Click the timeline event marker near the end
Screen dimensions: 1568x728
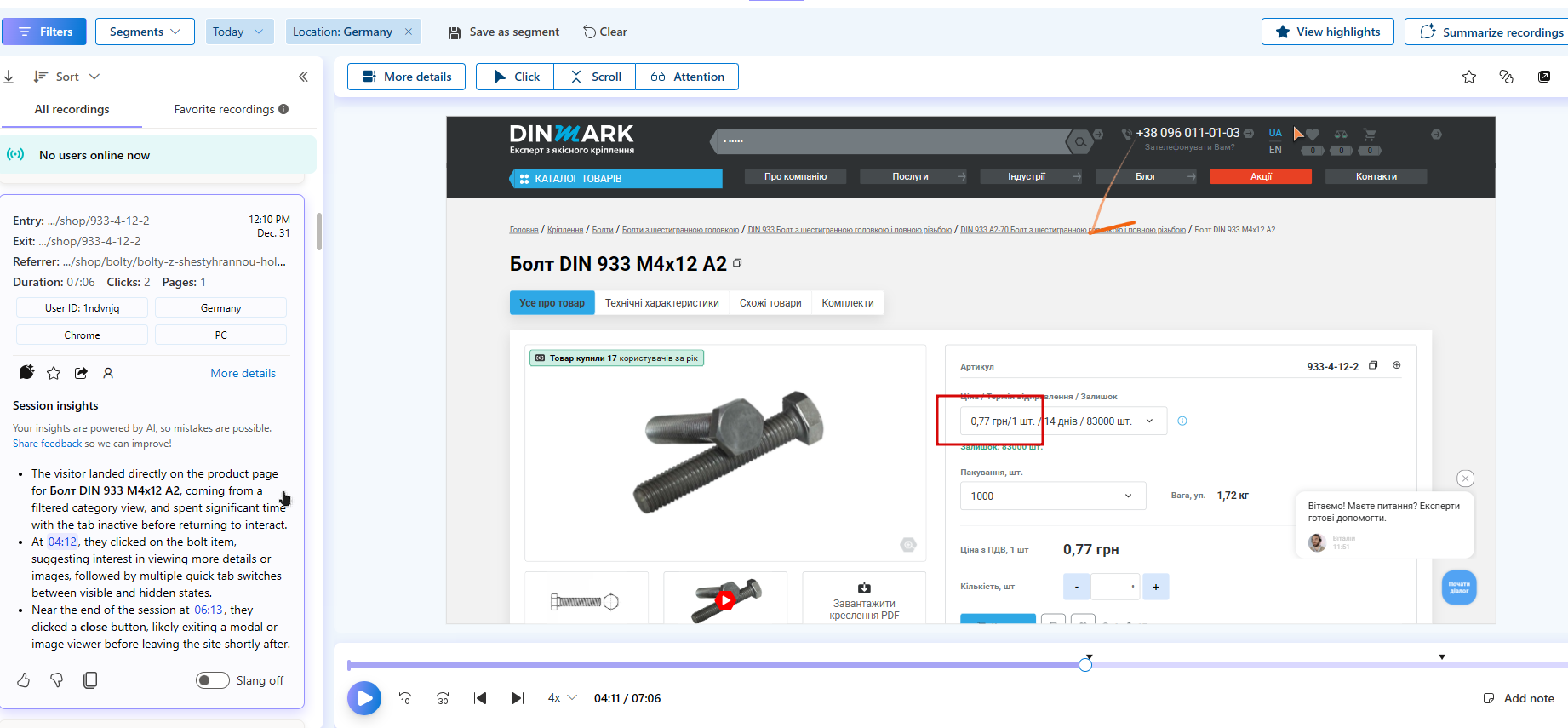coord(1442,656)
